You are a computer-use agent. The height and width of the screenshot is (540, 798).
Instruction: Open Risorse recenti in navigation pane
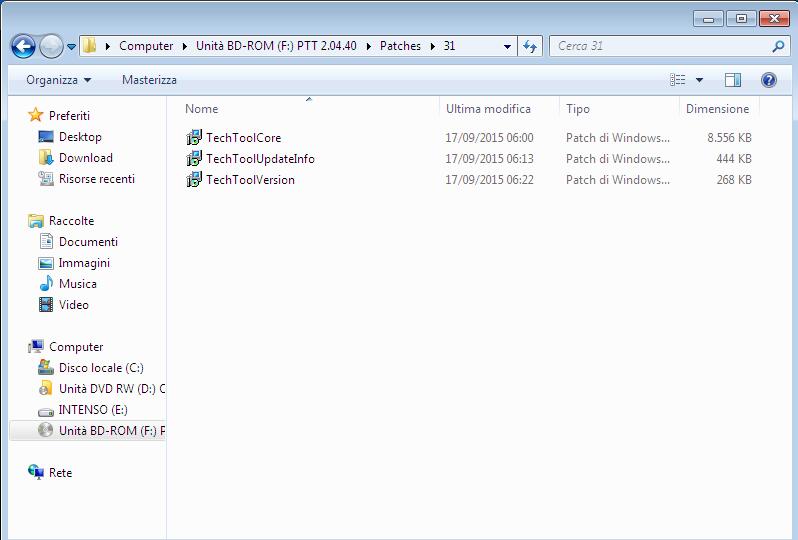click(x=97, y=179)
